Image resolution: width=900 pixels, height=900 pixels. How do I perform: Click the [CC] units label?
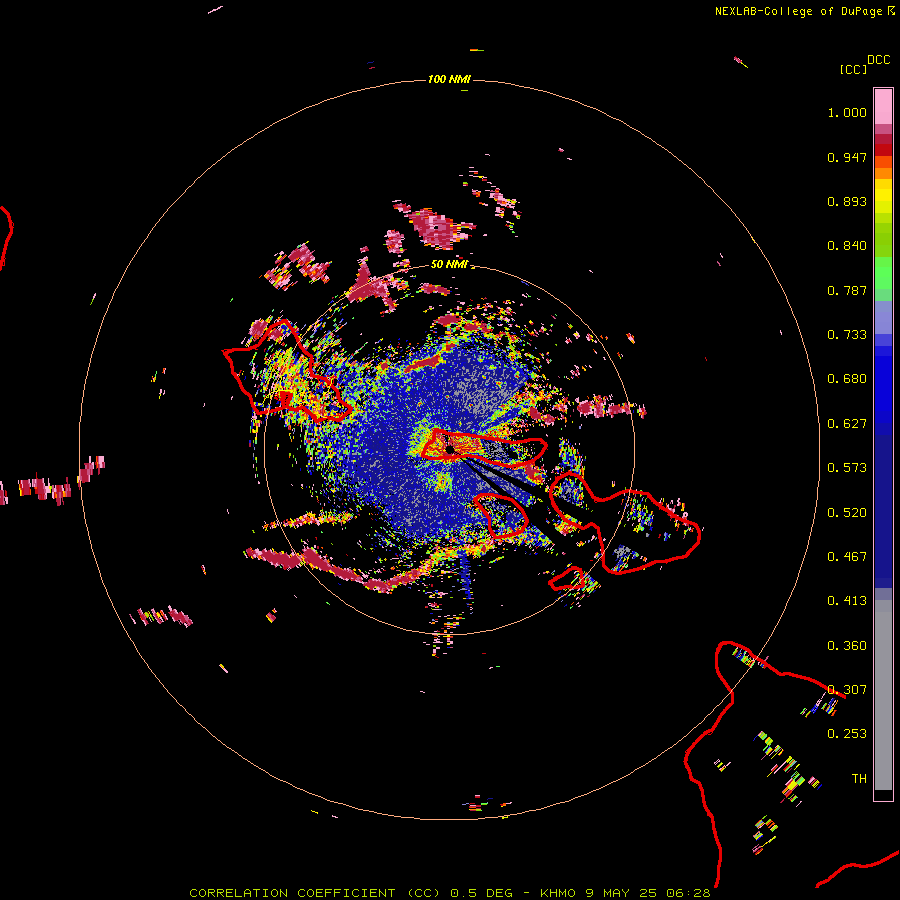pyautogui.click(x=853, y=69)
